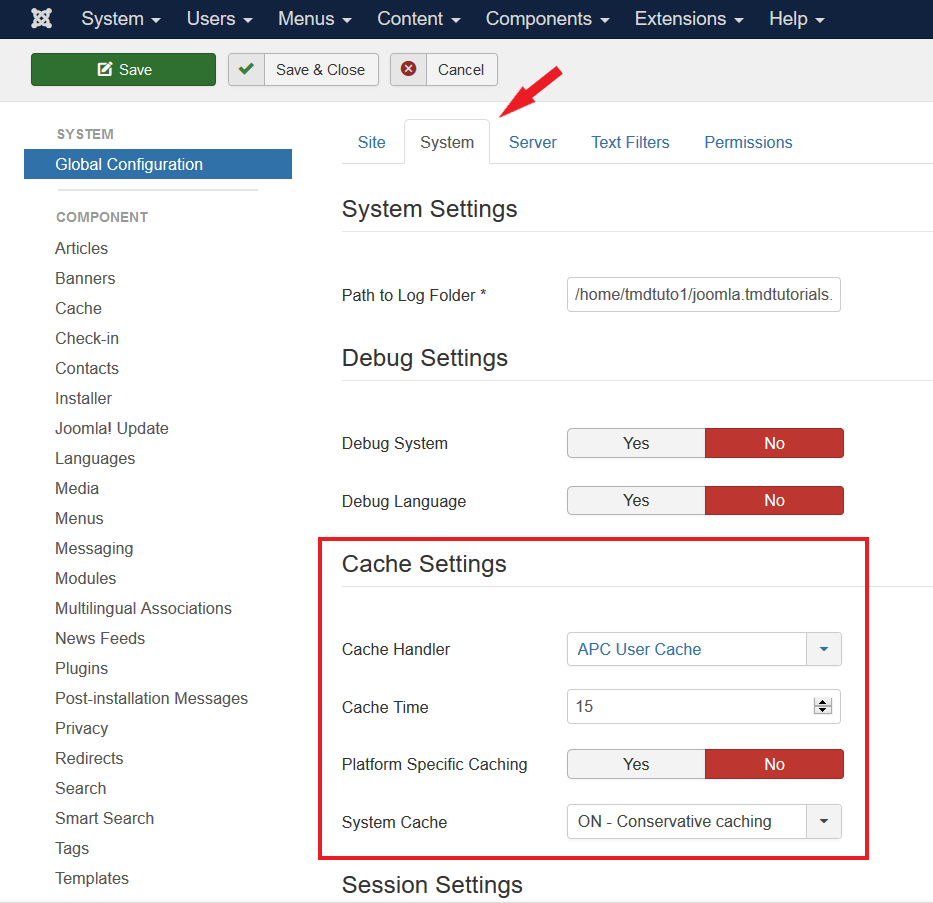
Task: Switch to the Text Filters tab
Action: 630,142
